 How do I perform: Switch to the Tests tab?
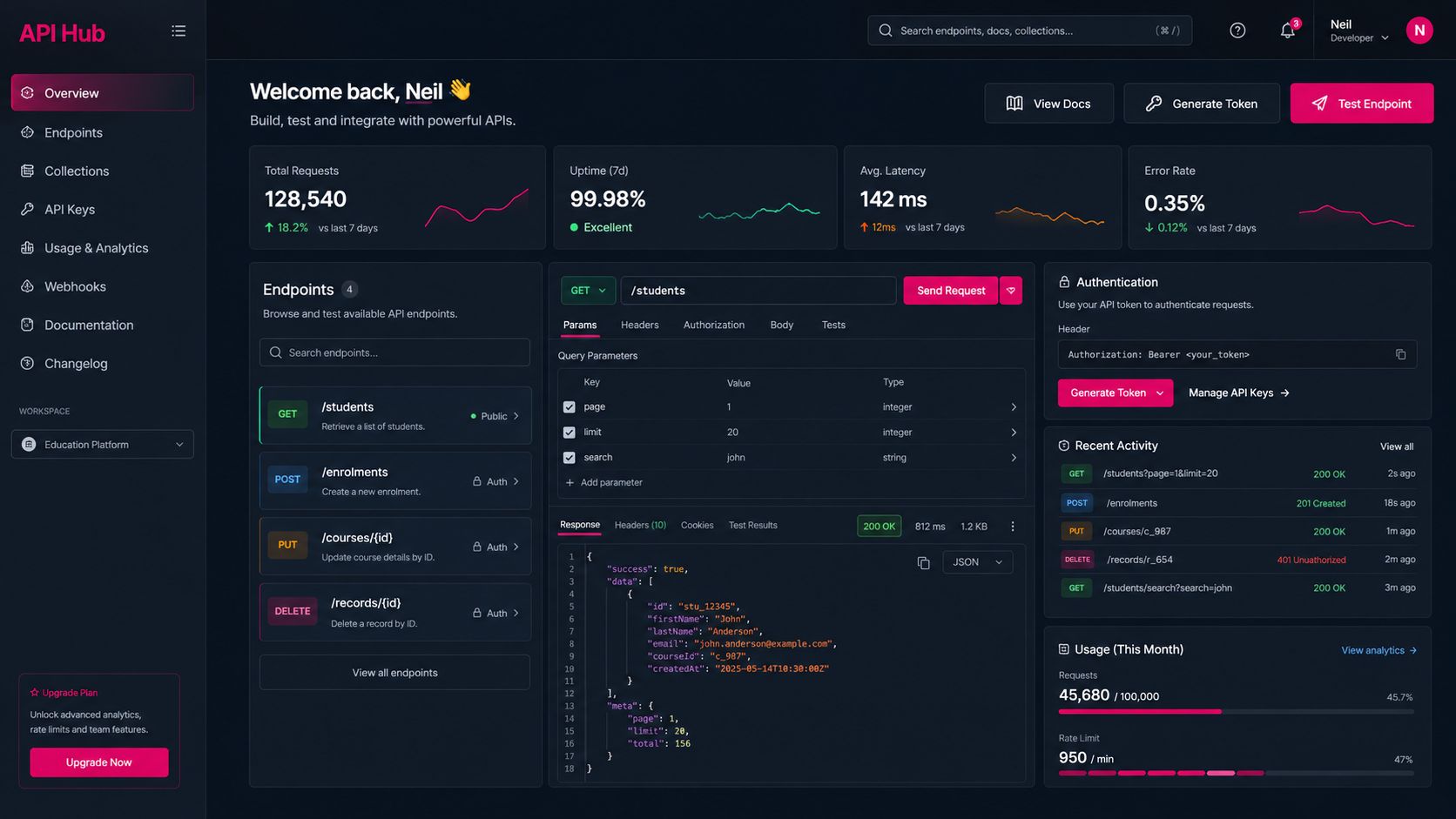(833, 325)
